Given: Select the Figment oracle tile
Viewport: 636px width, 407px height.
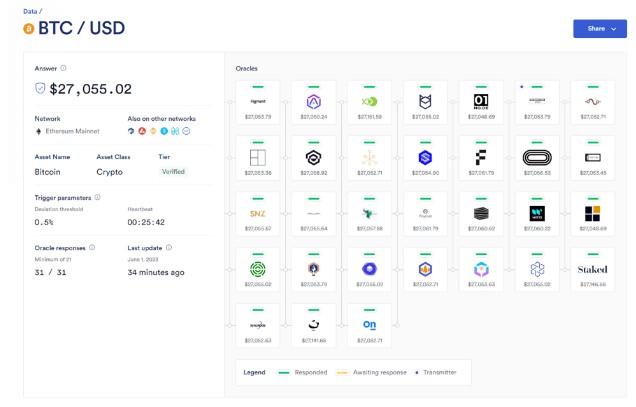Looking at the screenshot, I should 258,101.
